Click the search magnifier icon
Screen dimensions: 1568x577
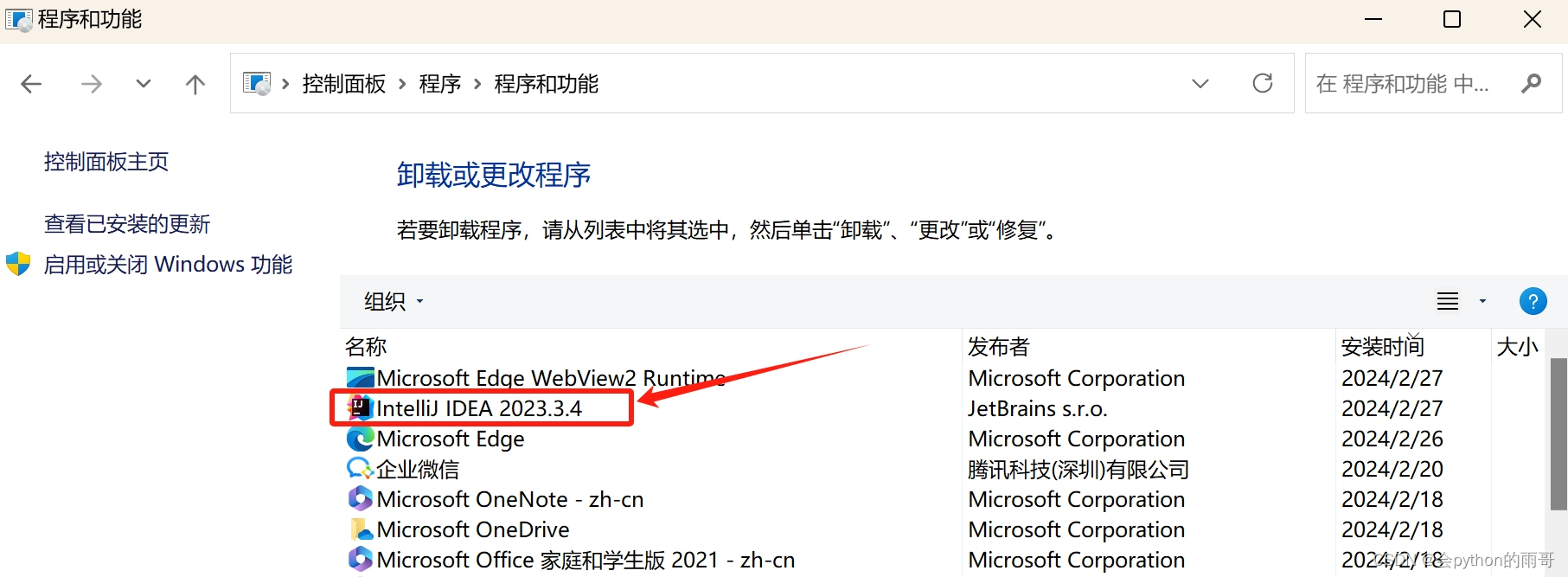coord(1532,83)
